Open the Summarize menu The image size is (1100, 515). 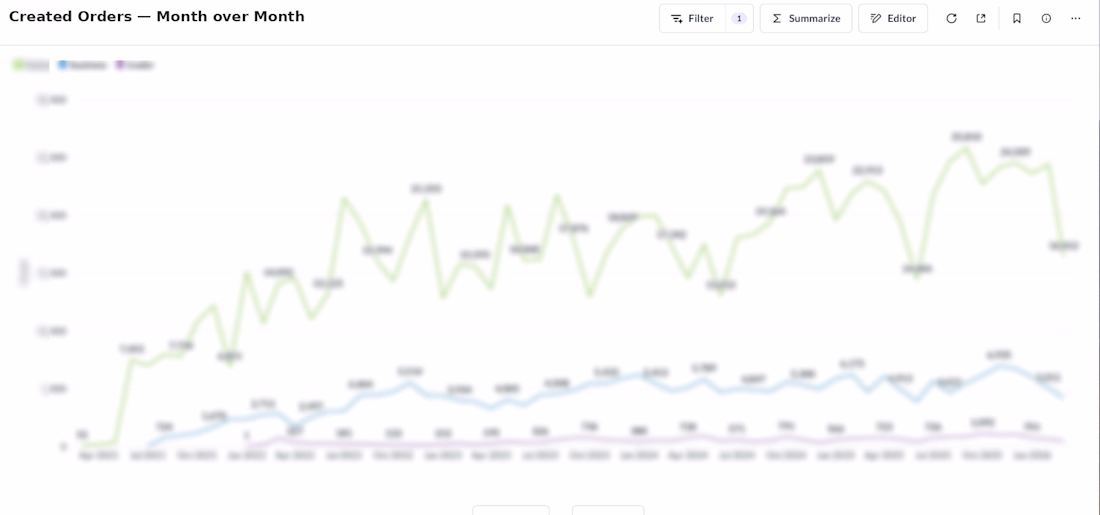(x=805, y=18)
